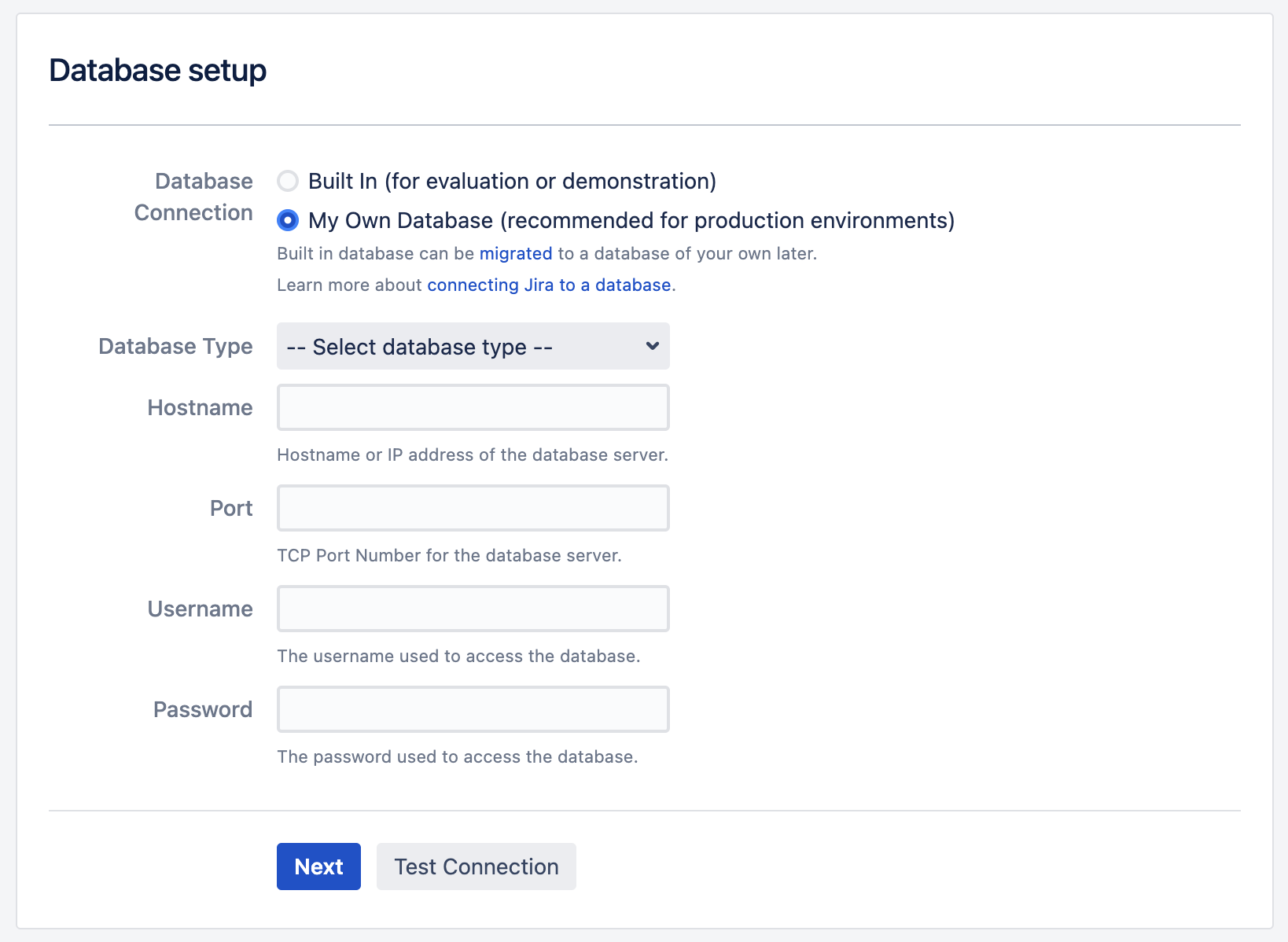Click the Hostname field label
The width and height of the screenshot is (1288, 942).
tap(200, 408)
